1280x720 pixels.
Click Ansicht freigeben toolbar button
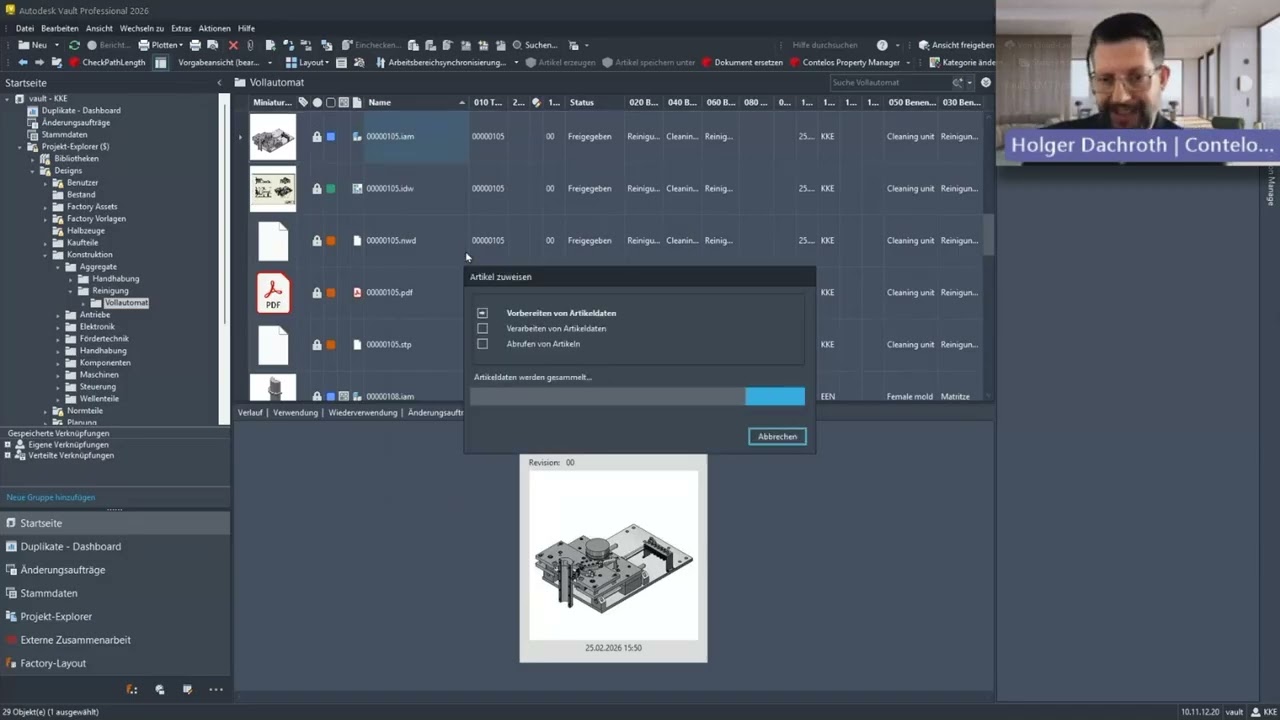tap(956, 45)
